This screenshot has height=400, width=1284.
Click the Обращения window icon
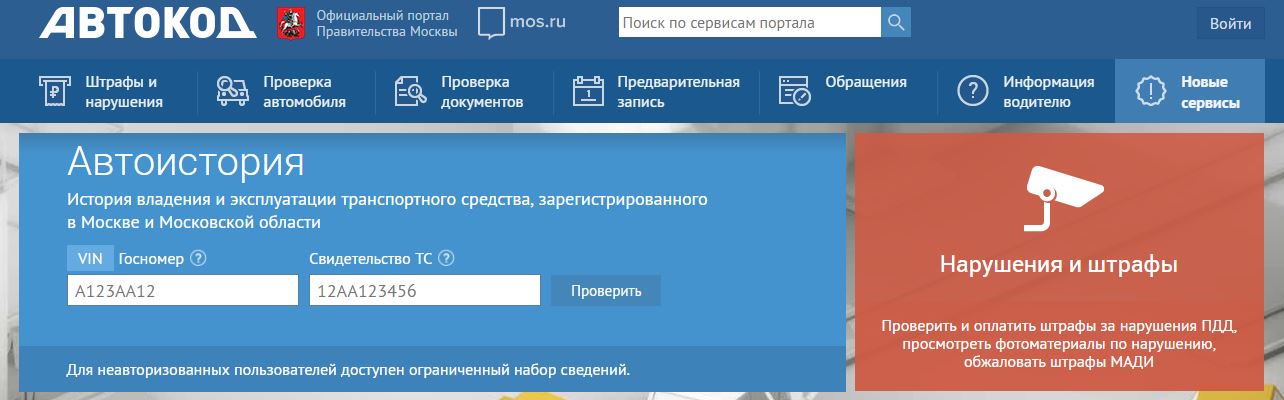tap(795, 91)
